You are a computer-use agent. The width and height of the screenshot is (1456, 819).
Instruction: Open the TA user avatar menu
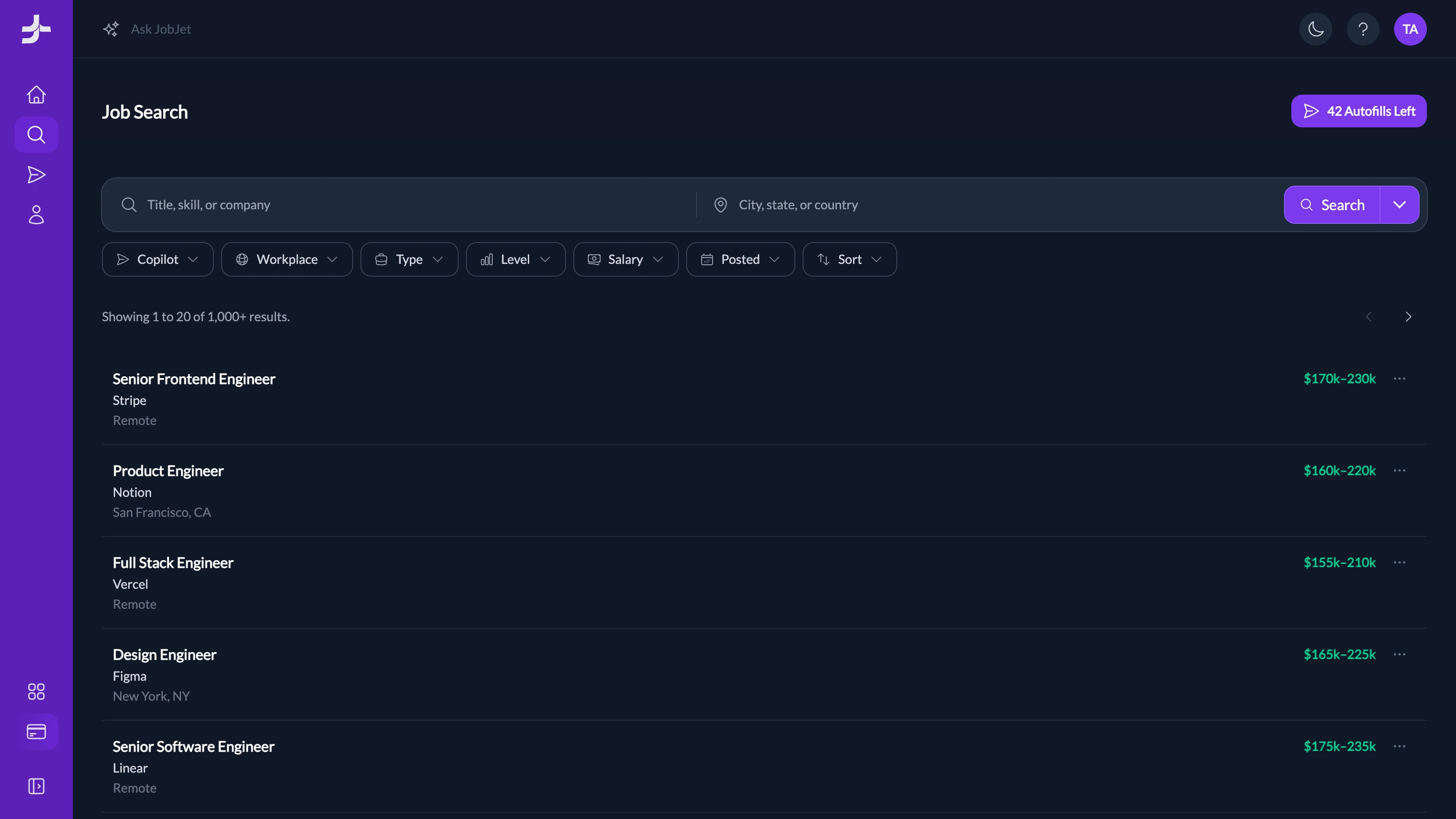(x=1410, y=29)
